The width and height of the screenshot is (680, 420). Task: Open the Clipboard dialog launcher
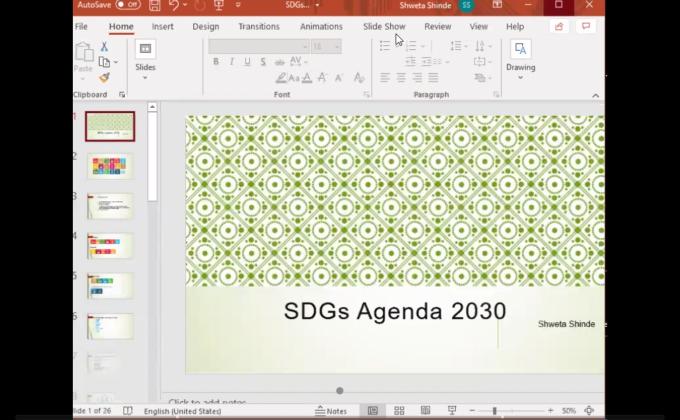point(122,95)
